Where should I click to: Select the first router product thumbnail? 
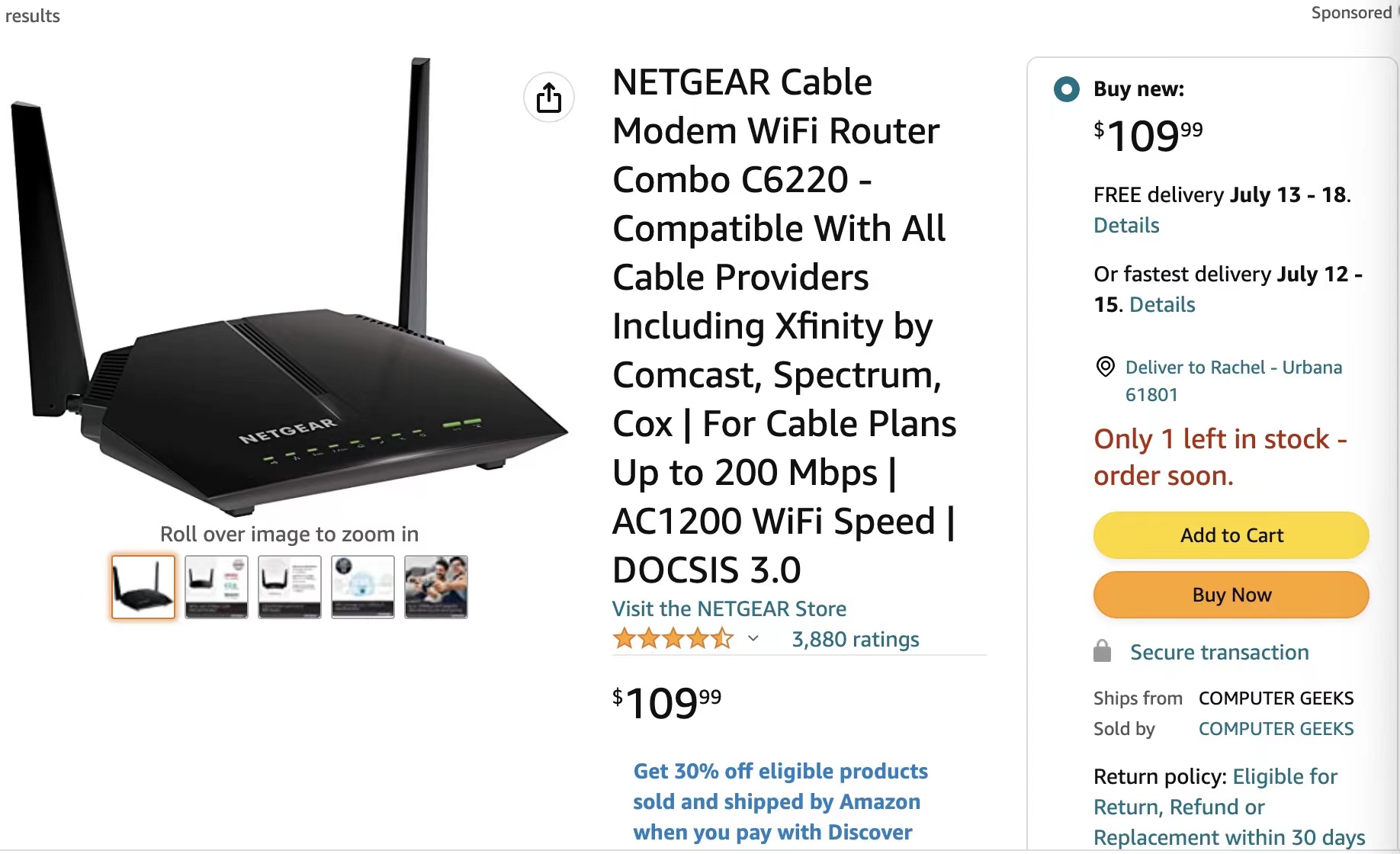143,586
